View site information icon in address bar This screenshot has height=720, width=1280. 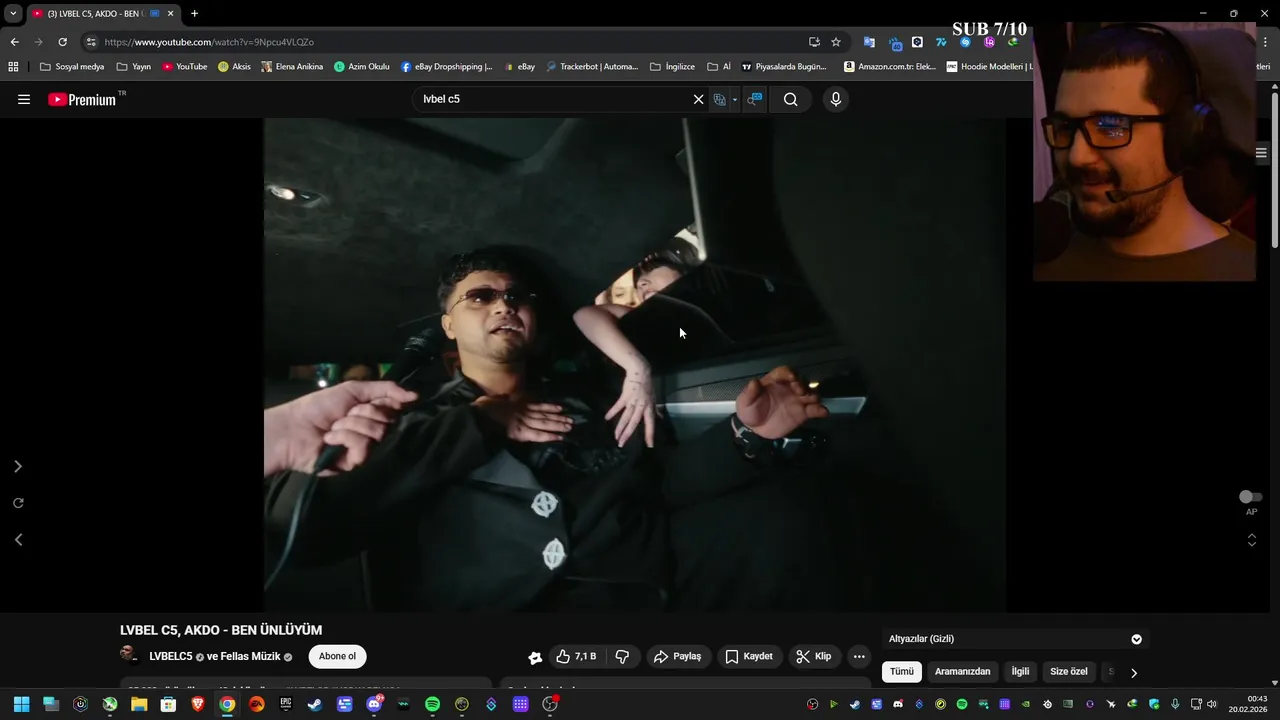pyautogui.click(x=91, y=42)
